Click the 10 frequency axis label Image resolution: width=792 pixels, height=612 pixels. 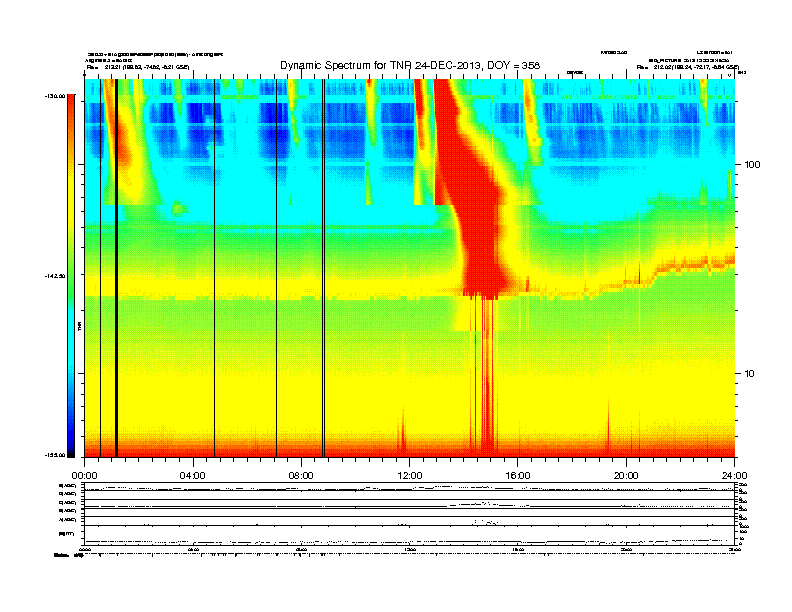pos(750,374)
